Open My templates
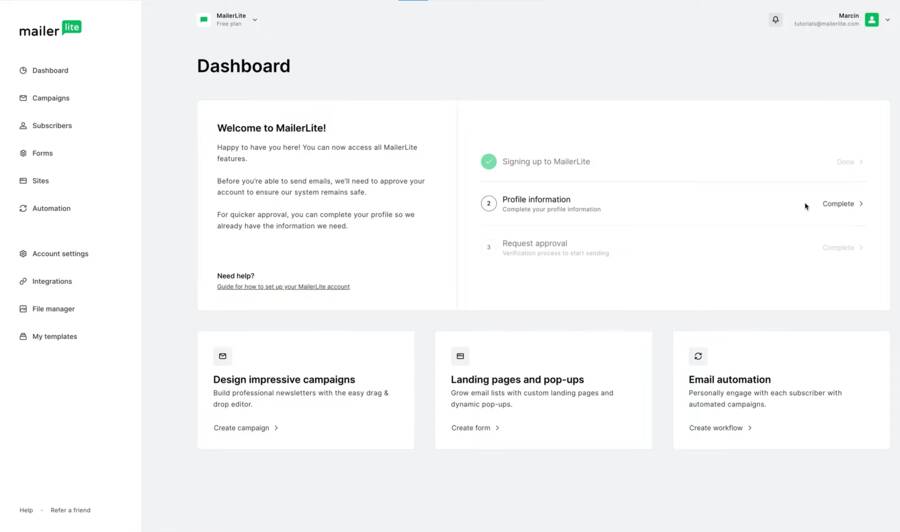The width and height of the screenshot is (900, 532). click(x=55, y=336)
